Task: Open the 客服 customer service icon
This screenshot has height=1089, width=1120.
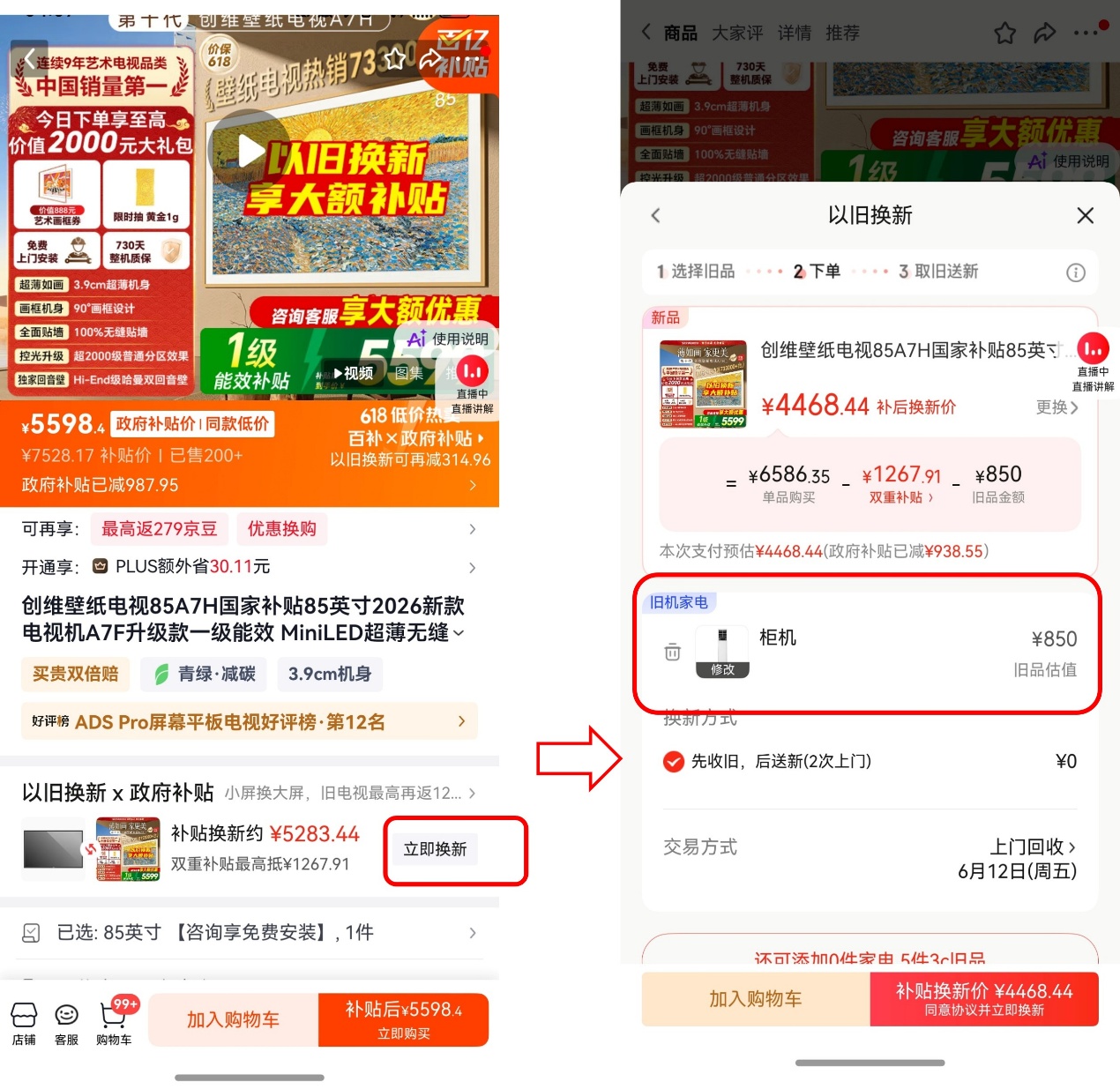Action: [x=66, y=1023]
